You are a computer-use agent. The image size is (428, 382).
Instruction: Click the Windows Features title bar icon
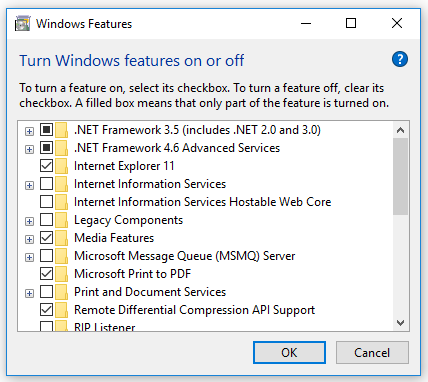click(22, 24)
